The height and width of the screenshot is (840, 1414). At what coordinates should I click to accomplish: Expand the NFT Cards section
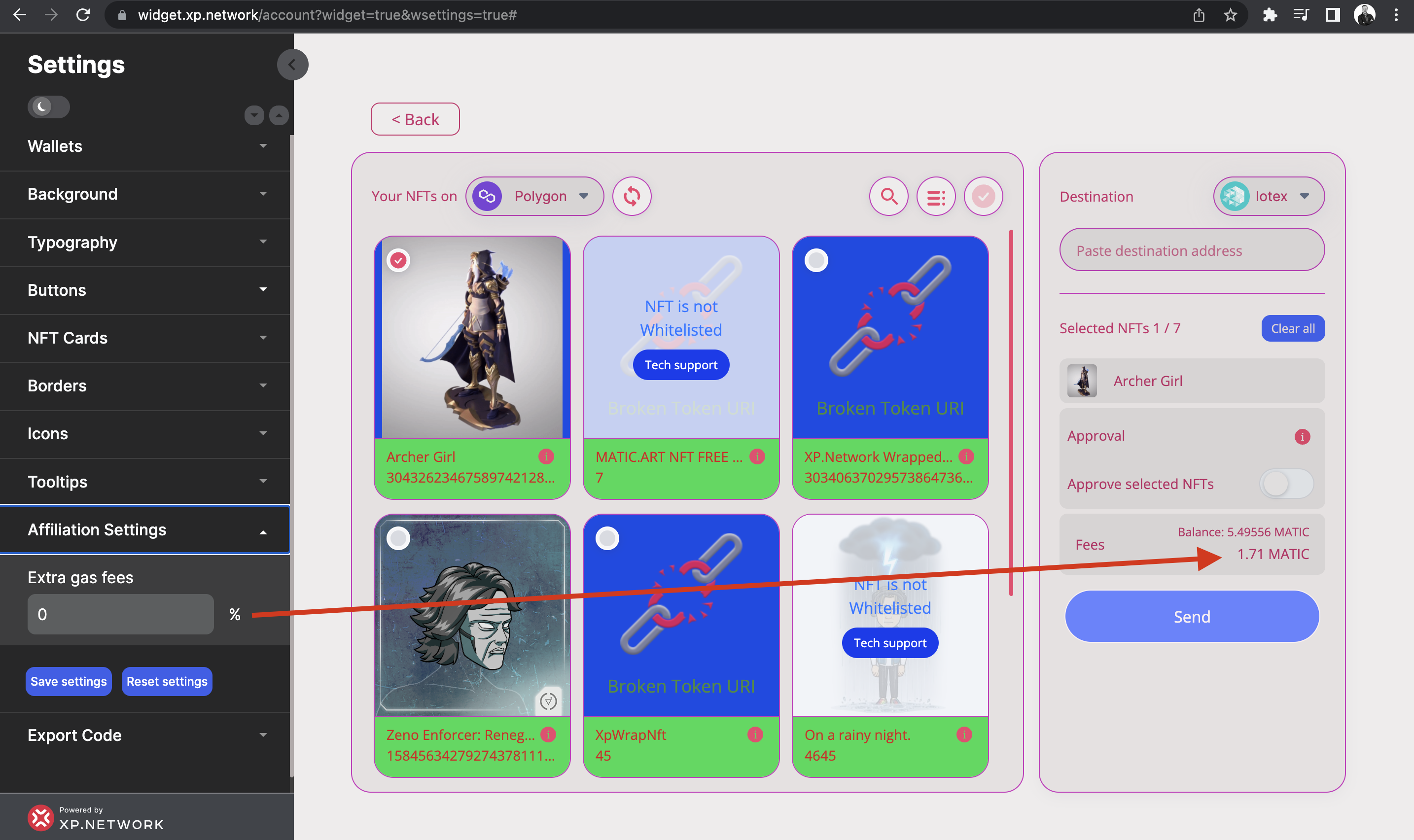point(145,338)
